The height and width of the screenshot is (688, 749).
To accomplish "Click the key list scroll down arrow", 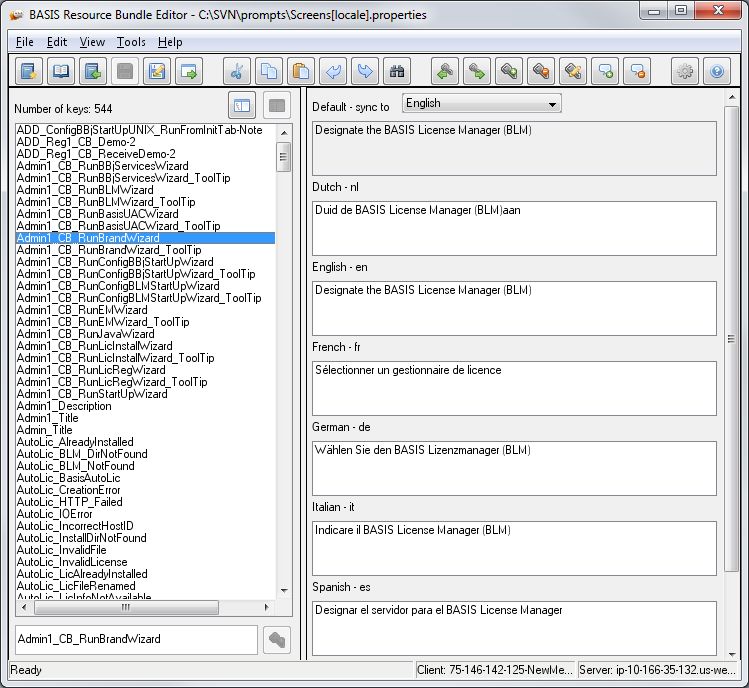I will 284,591.
